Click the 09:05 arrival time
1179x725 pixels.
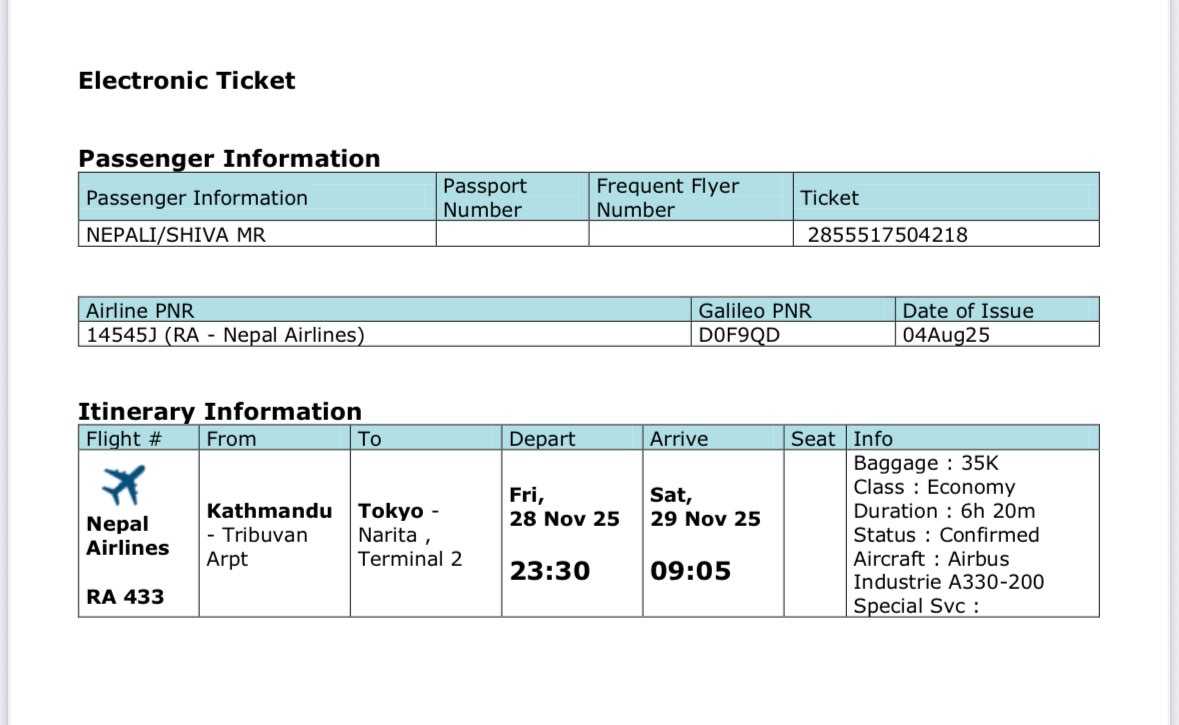690,571
